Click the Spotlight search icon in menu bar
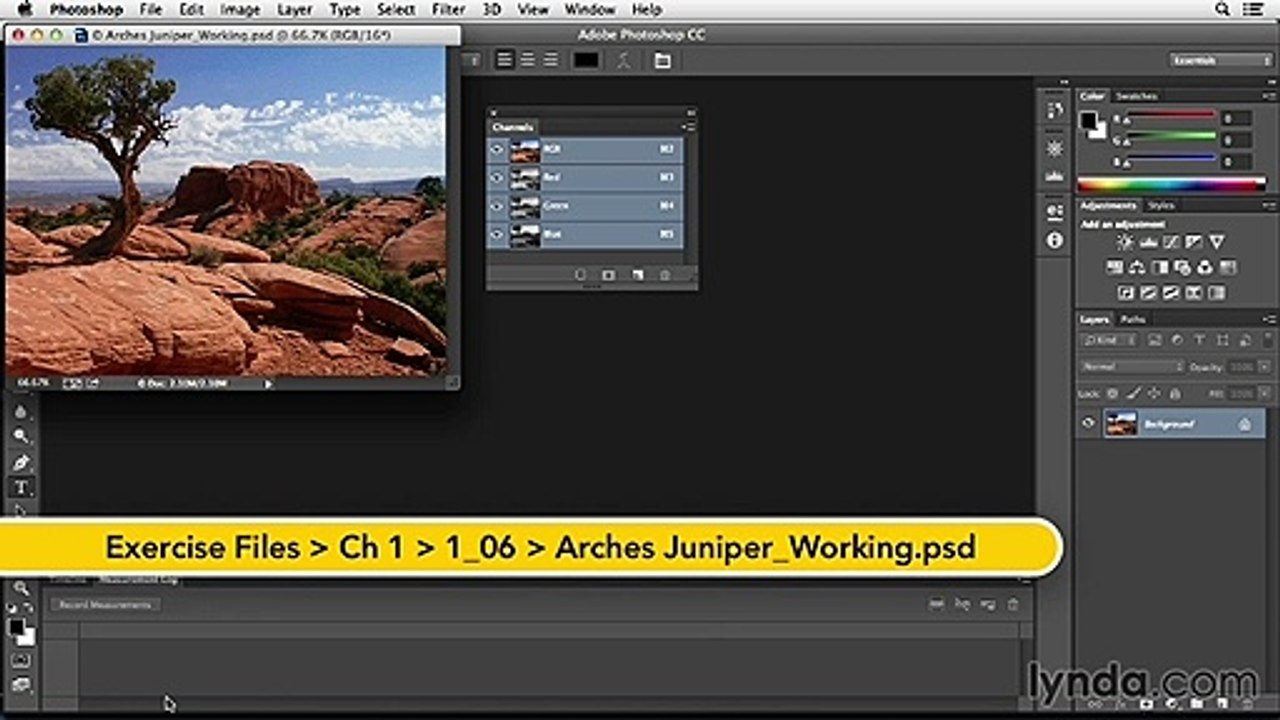The image size is (1280, 720). (1222, 9)
